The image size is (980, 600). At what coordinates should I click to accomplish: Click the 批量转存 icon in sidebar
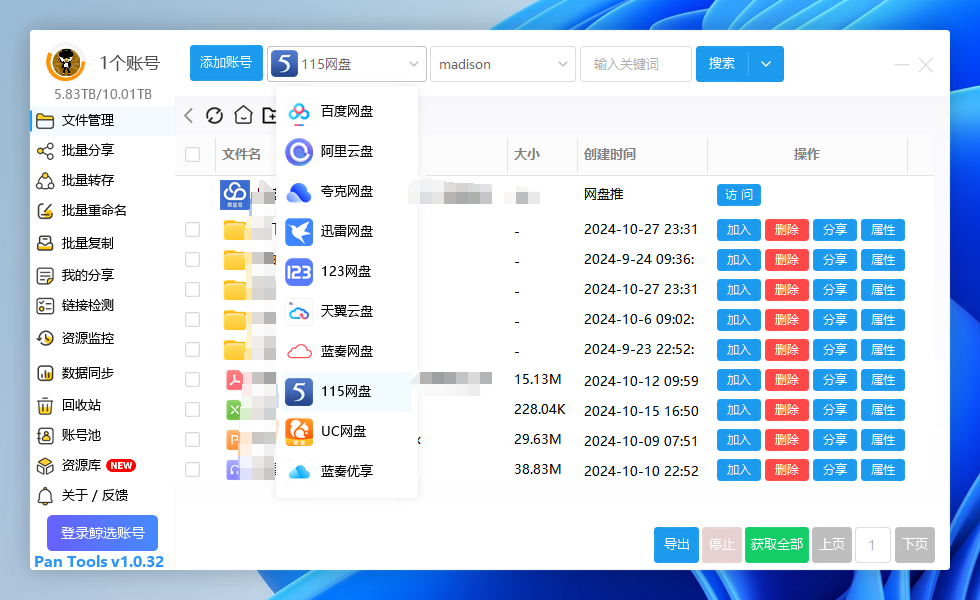click(x=45, y=181)
